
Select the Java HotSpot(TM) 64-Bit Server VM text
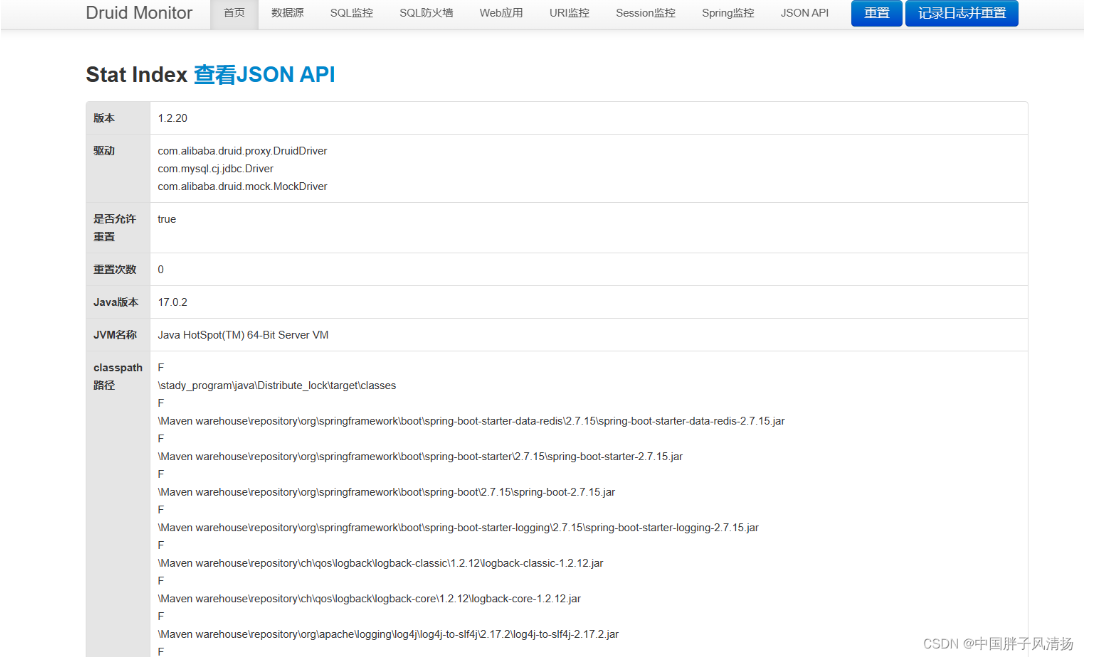tap(243, 335)
